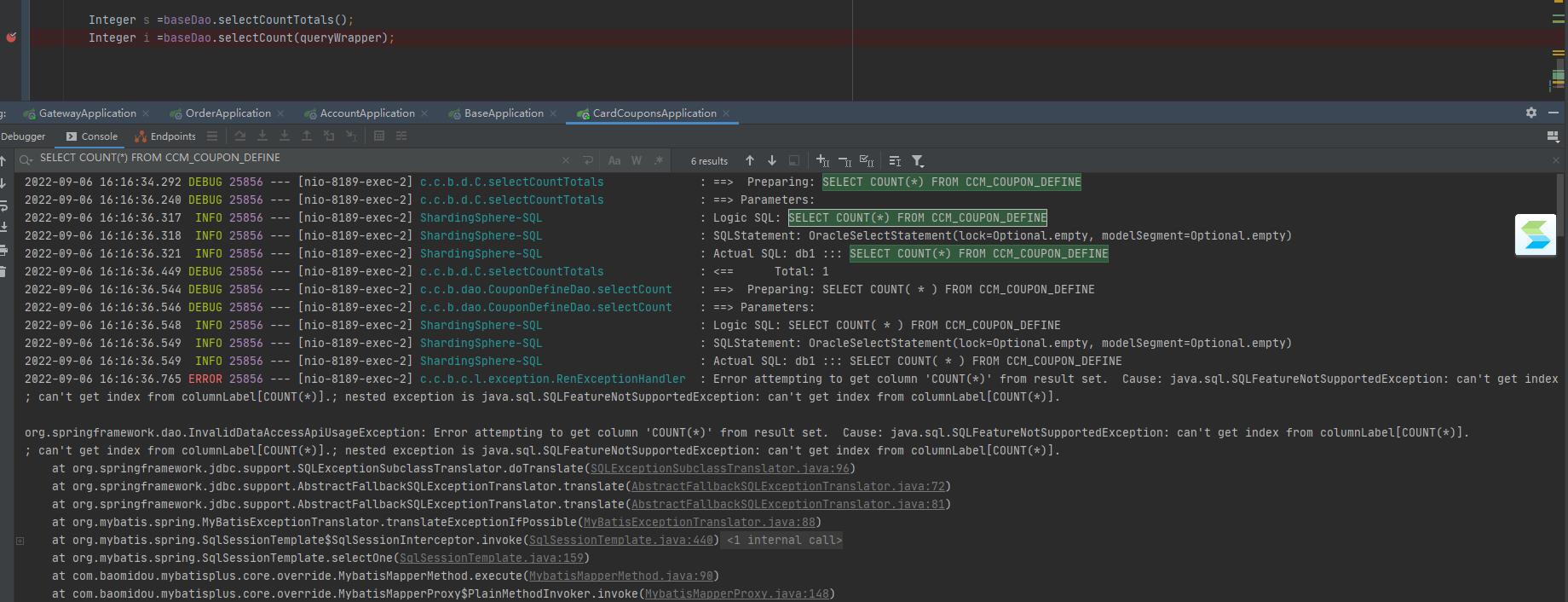Go to next search occurrence
Screen dimensions: 1568x602
click(x=772, y=160)
